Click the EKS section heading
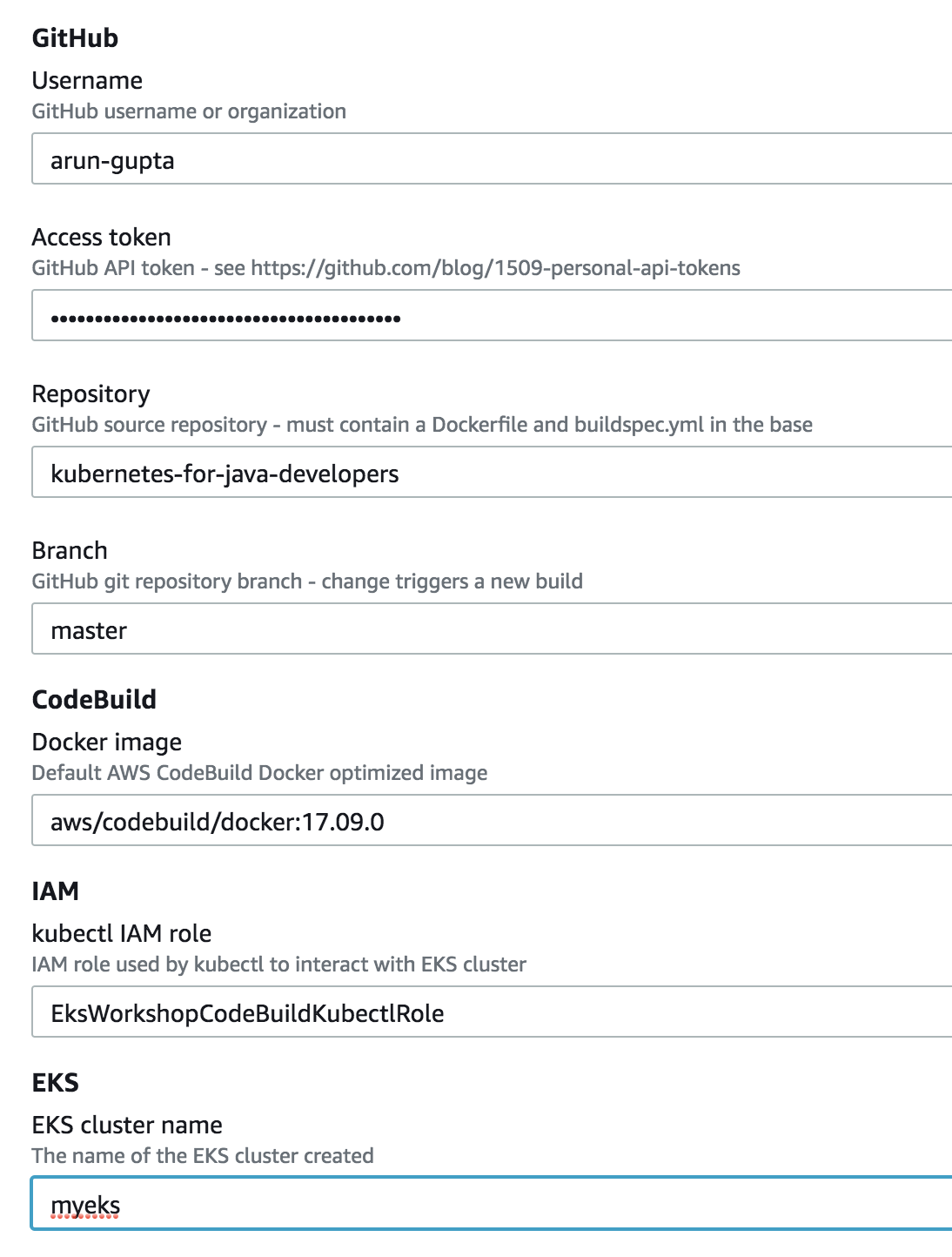This screenshot has height=1257, width=952. point(55,1083)
